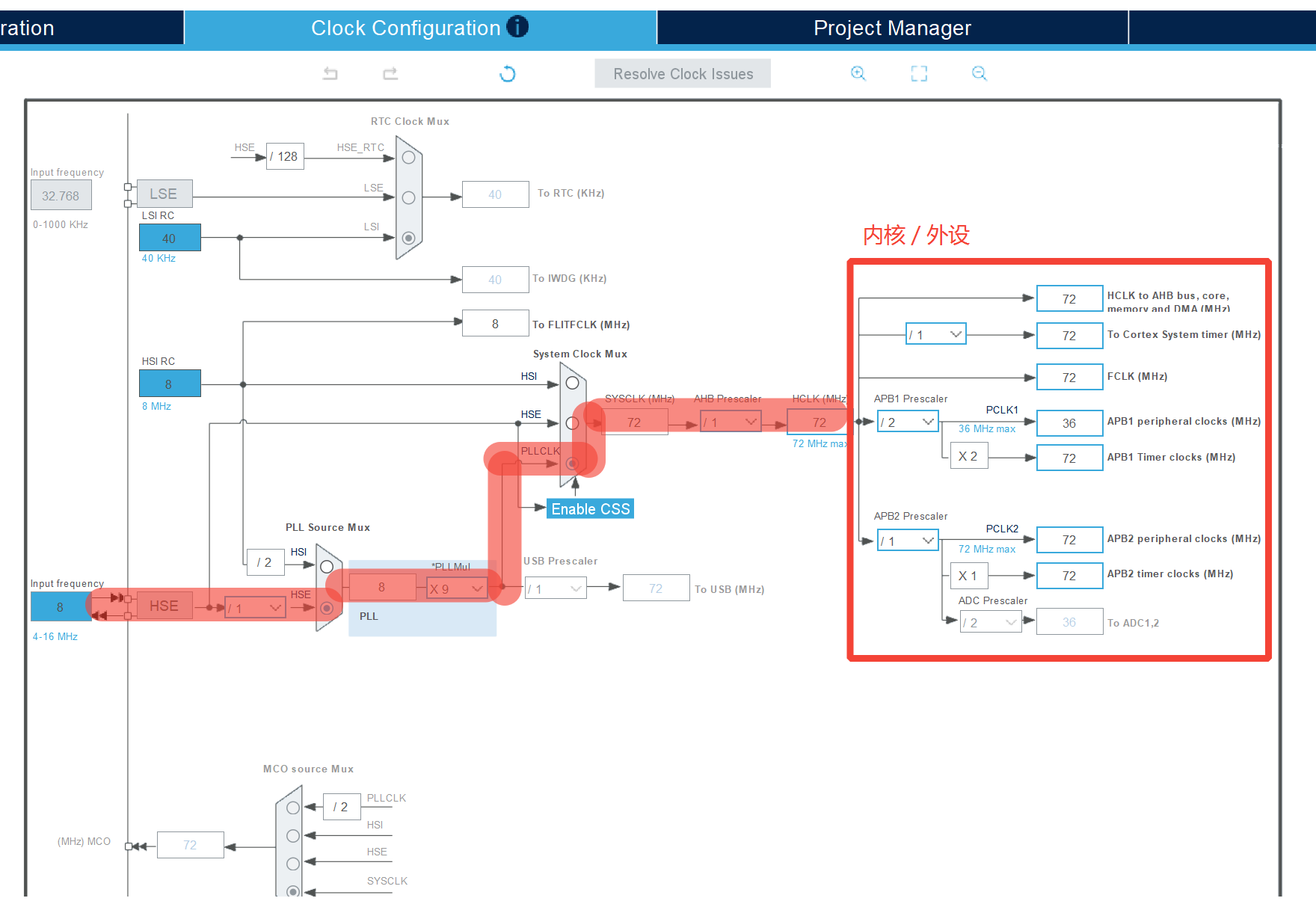Select HSI in MCO source Mux
The width and height of the screenshot is (1316, 904).
pos(293,835)
